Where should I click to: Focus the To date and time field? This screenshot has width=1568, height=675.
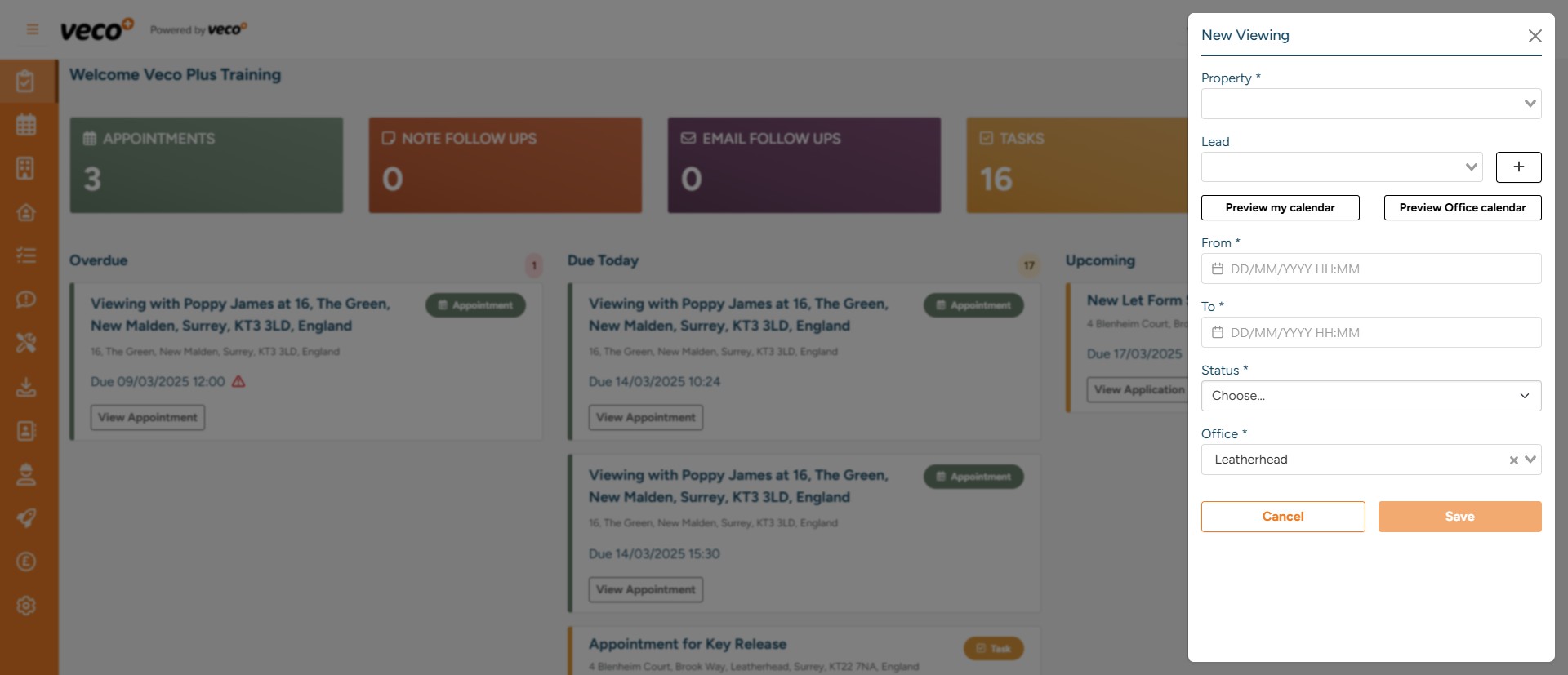tap(1371, 332)
